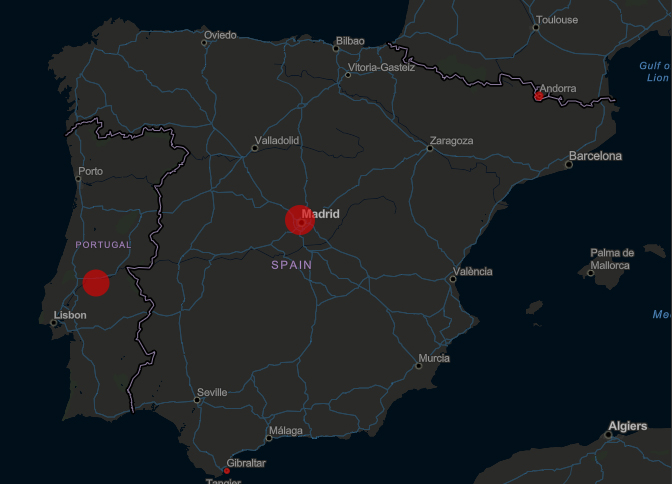This screenshot has height=484, width=672.
Task: Select the Murcia city label
Action: coord(434,358)
